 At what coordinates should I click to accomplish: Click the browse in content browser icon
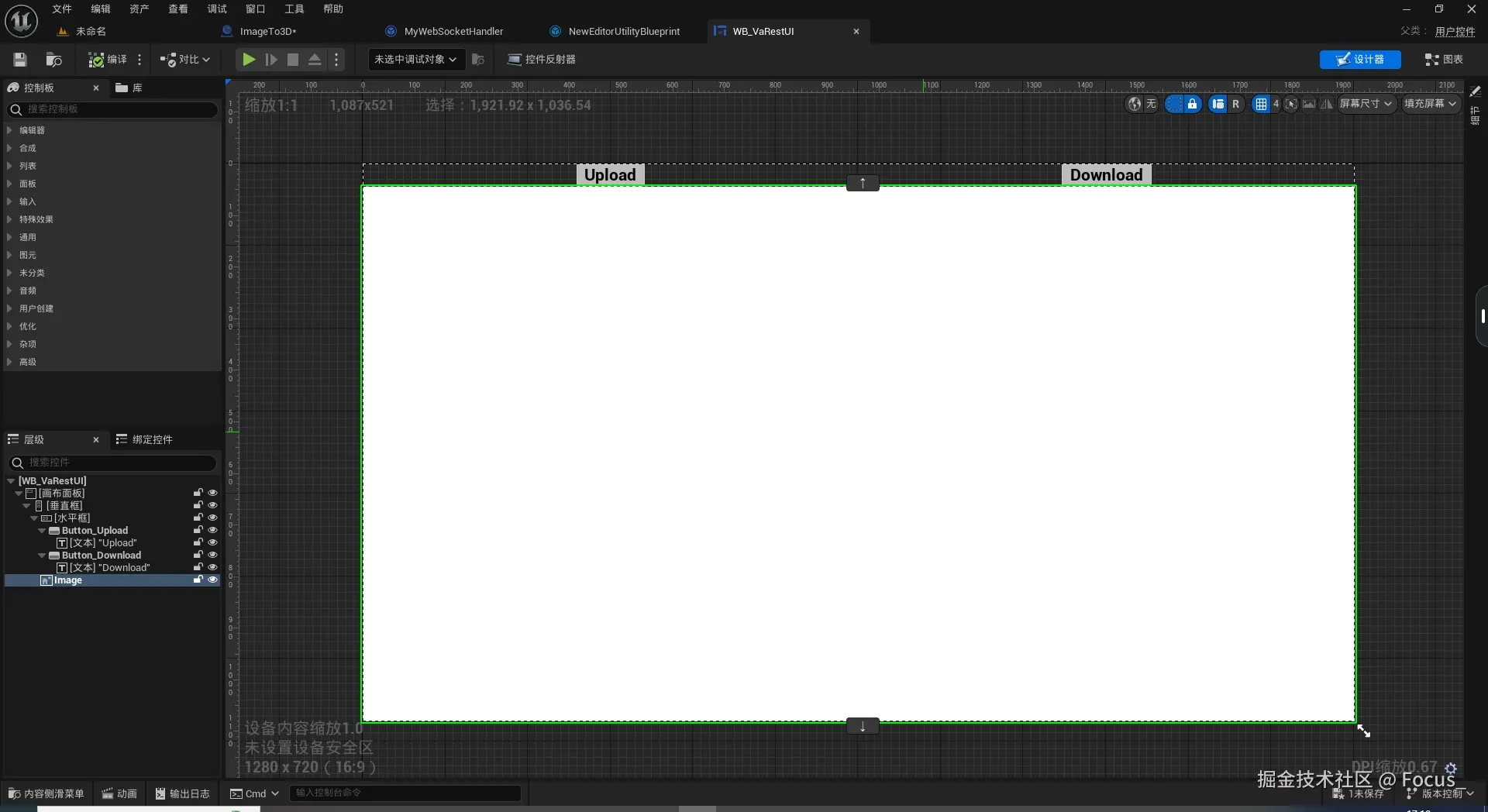[x=53, y=60]
